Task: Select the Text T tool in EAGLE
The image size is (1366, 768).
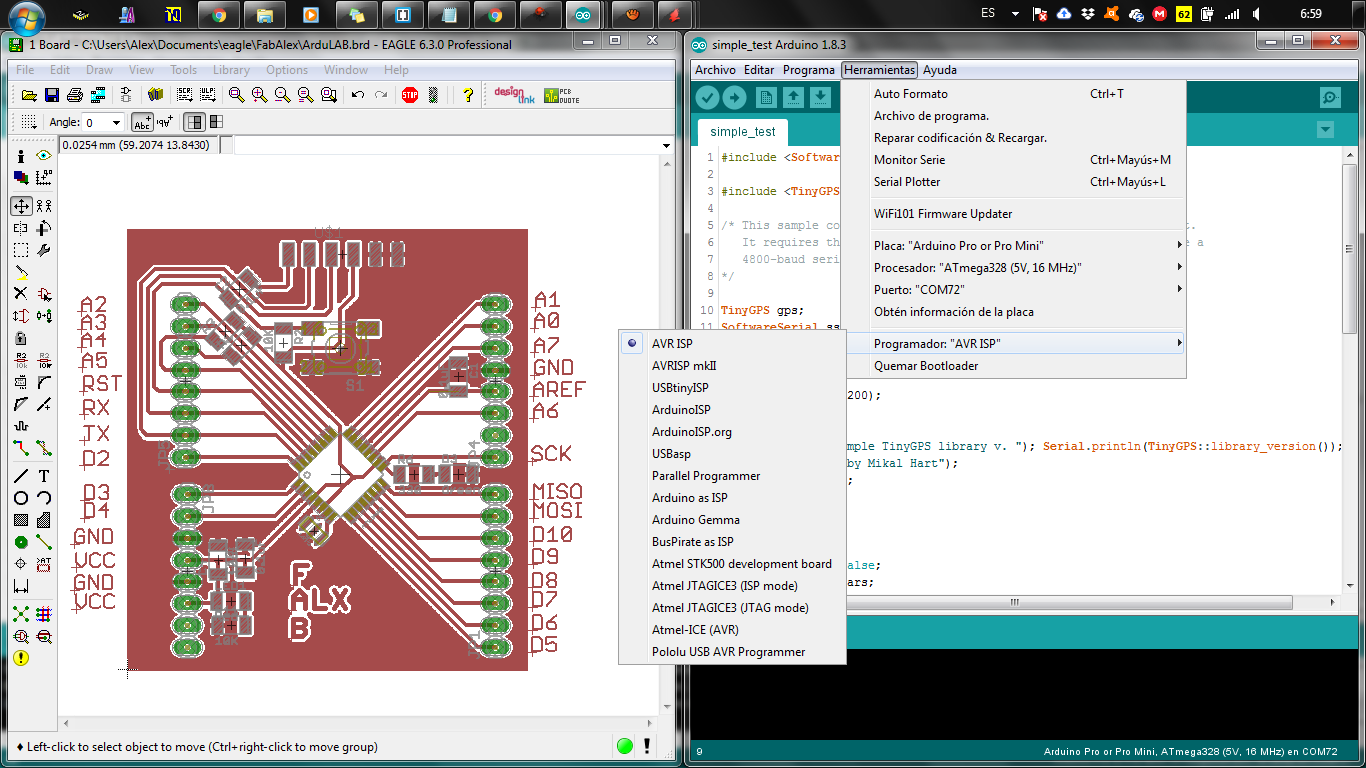Action: pos(43,476)
